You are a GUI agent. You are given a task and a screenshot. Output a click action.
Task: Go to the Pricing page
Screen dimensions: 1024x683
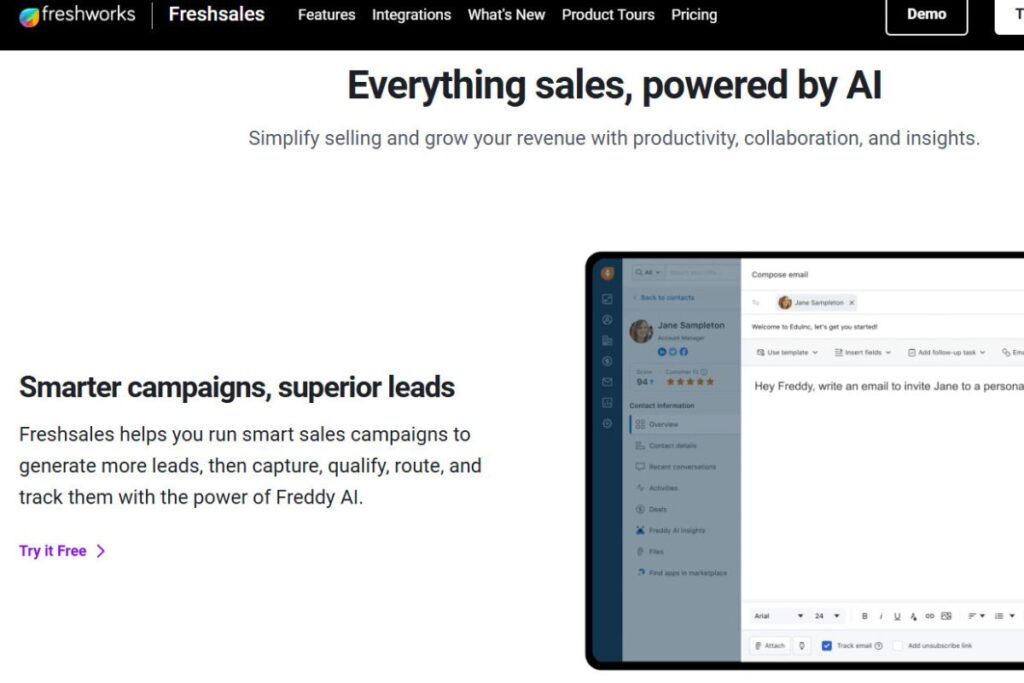[694, 15]
